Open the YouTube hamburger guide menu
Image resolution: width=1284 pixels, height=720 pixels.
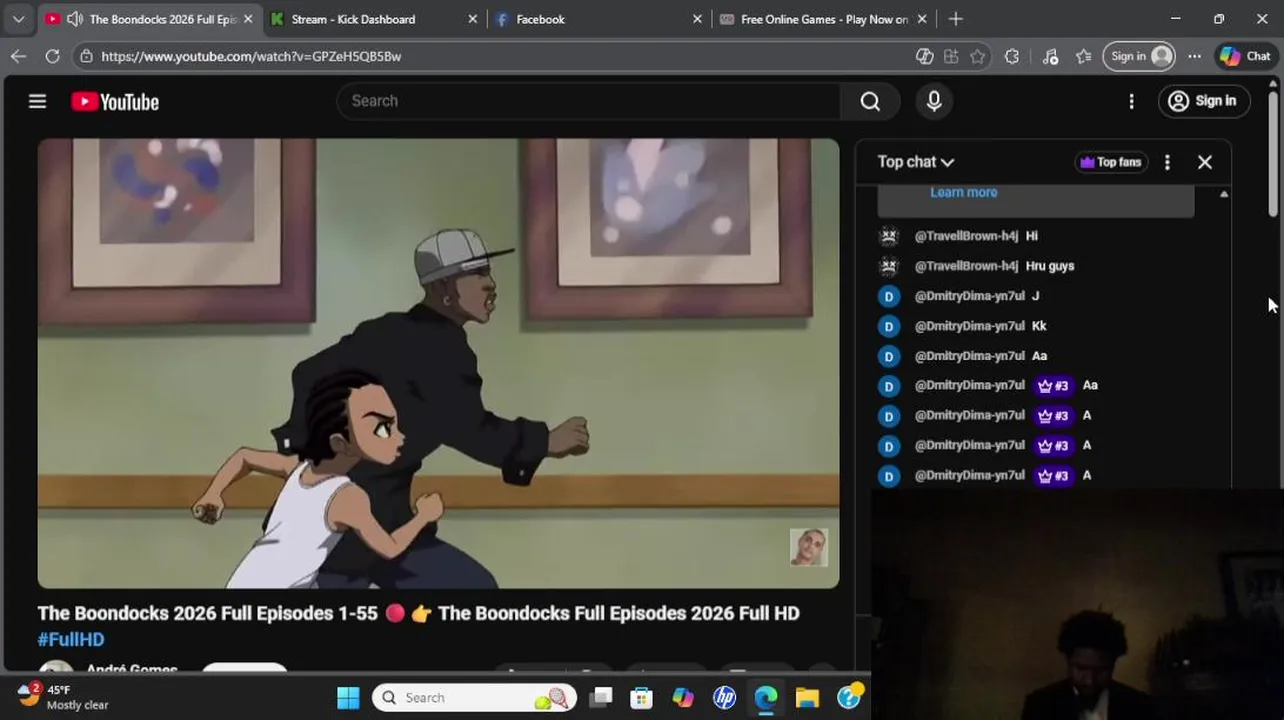pos(37,101)
